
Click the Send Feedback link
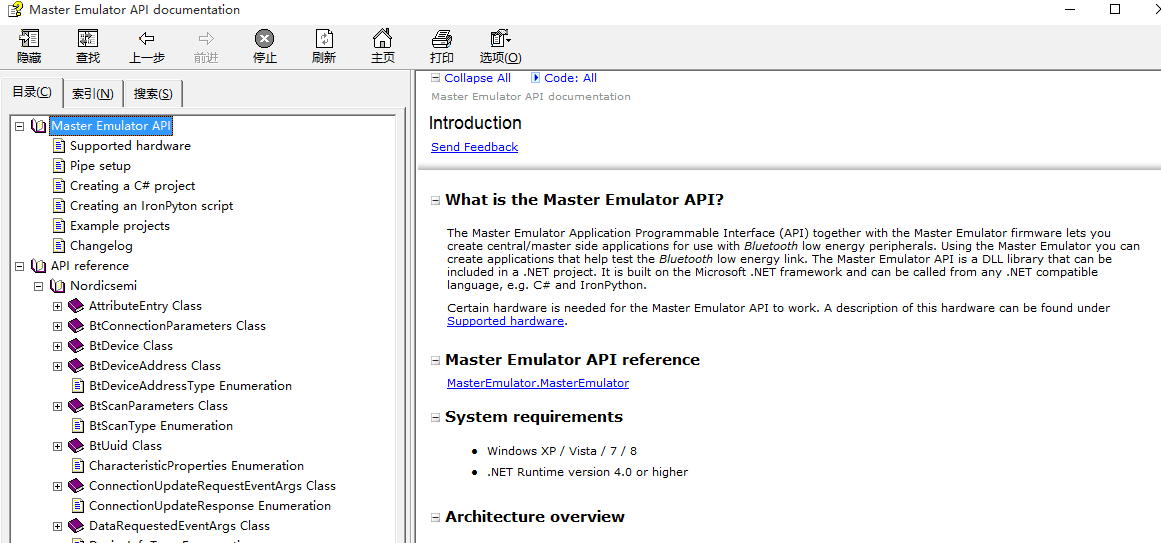coord(475,147)
